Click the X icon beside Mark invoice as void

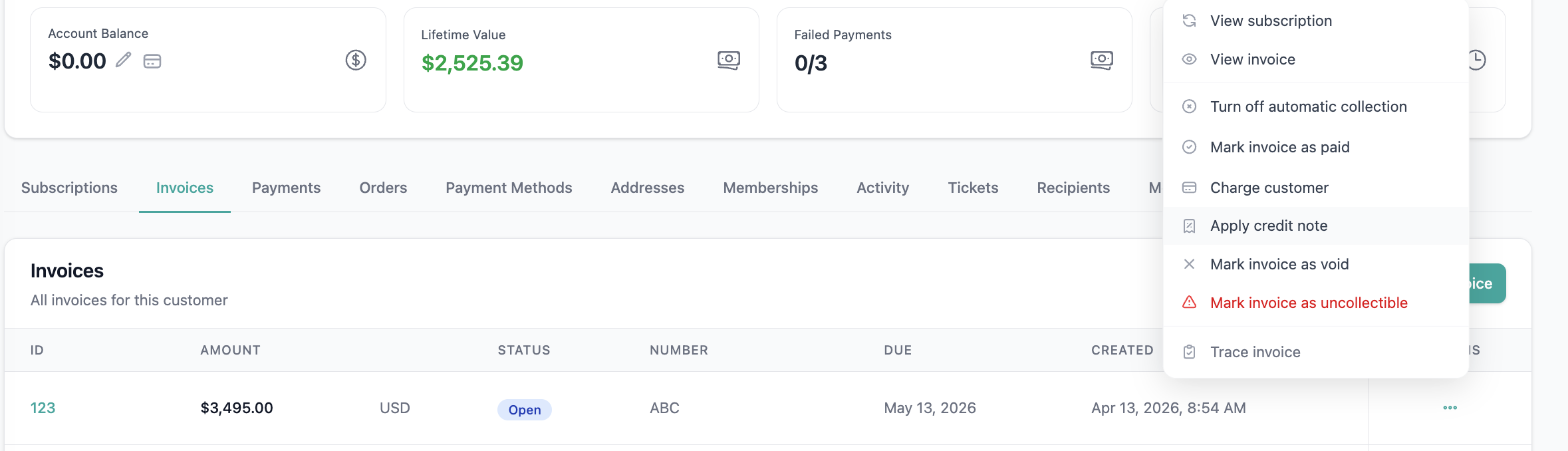[x=1189, y=264]
